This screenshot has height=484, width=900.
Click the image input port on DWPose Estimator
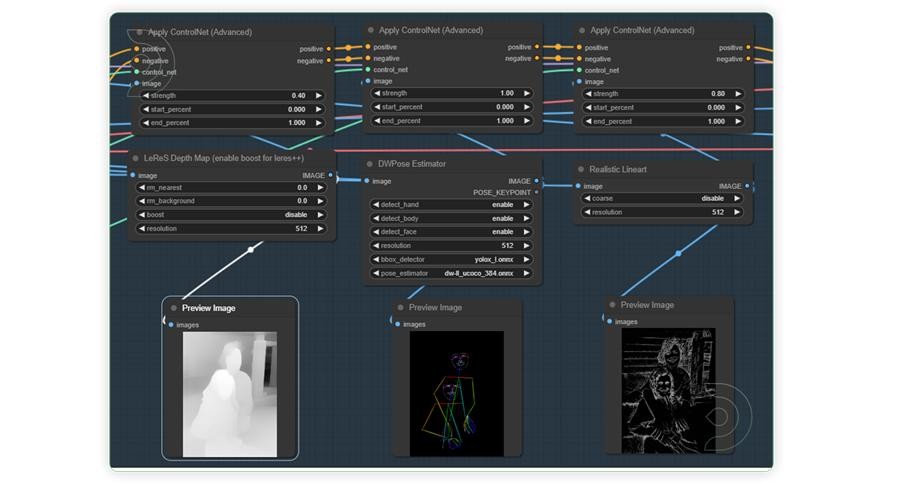(x=367, y=181)
